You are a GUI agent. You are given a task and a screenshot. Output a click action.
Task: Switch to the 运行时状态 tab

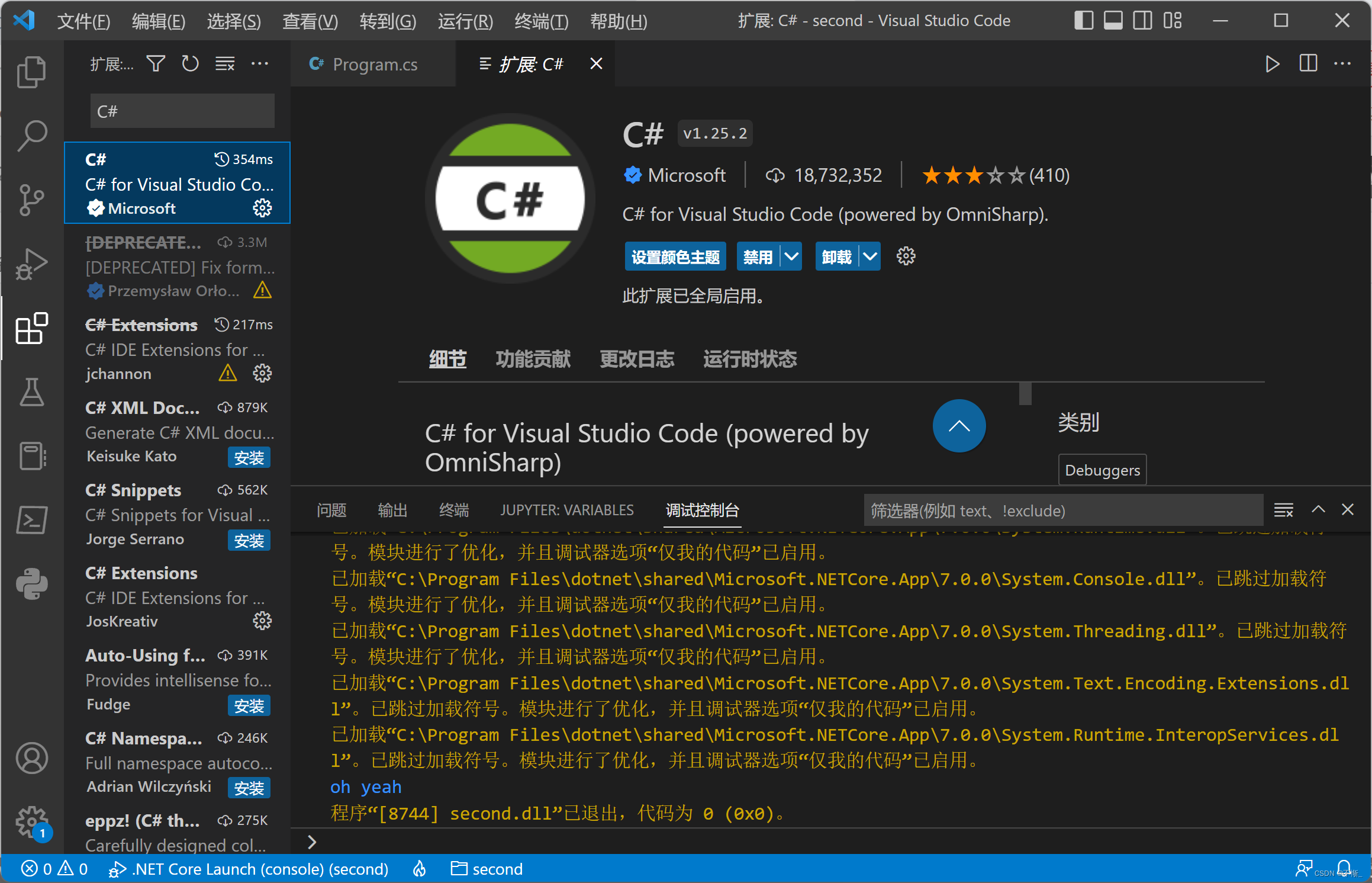coord(750,359)
